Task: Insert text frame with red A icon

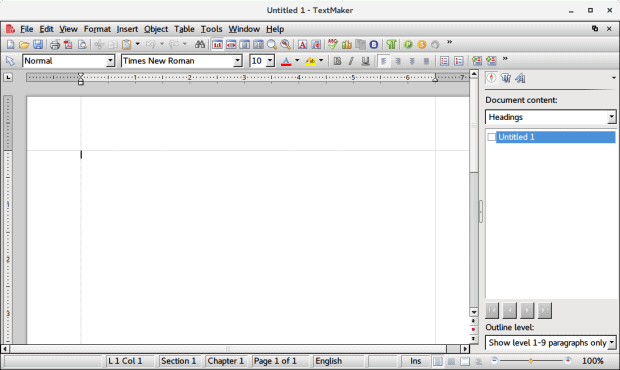Action: [x=302, y=44]
